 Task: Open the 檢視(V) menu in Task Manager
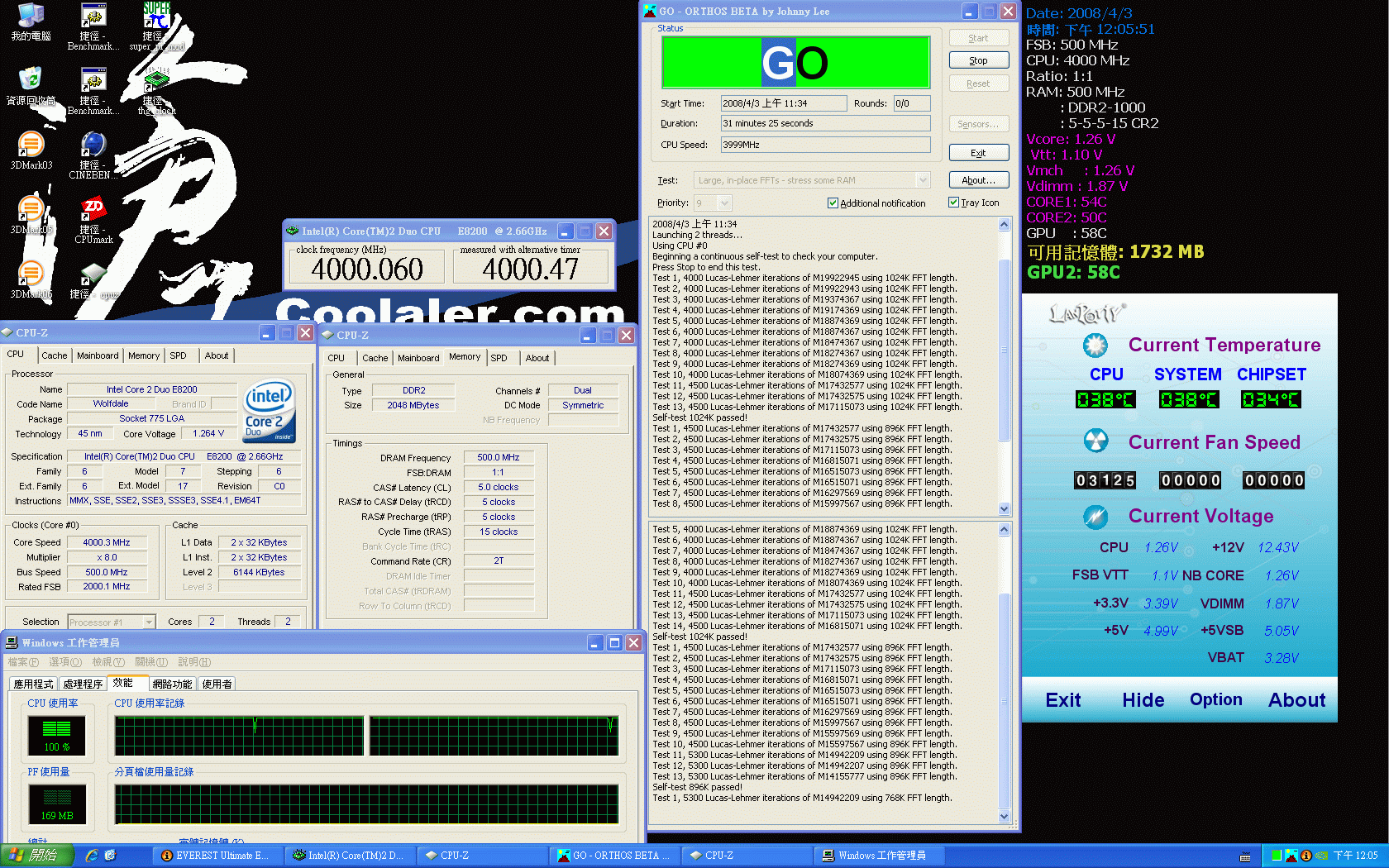coord(108,662)
